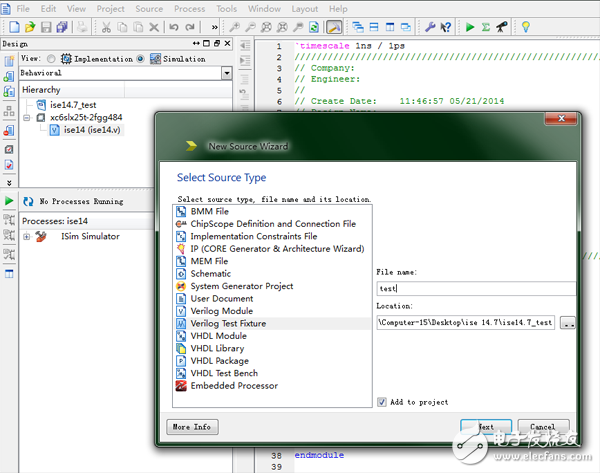Image resolution: width=600 pixels, height=473 pixels.
Task: Expand the ISim Simulator process node
Action: (26, 237)
